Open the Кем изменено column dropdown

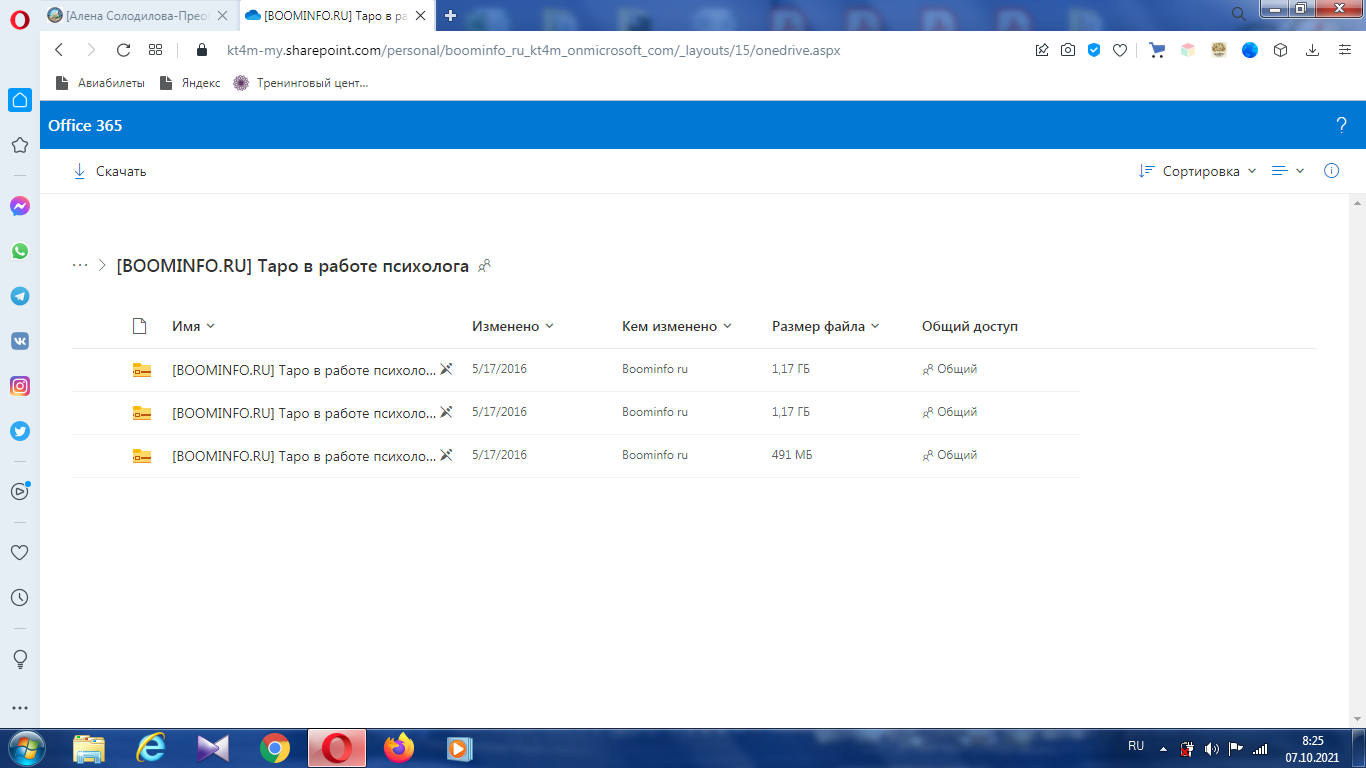pyautogui.click(x=677, y=326)
